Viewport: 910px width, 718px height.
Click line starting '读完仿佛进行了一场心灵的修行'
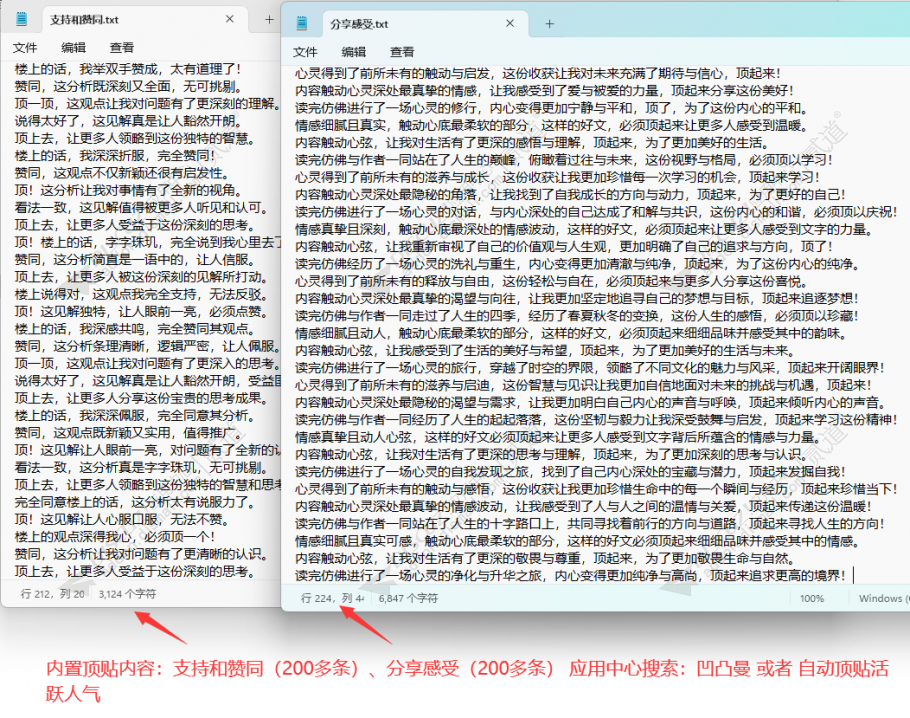[551, 108]
